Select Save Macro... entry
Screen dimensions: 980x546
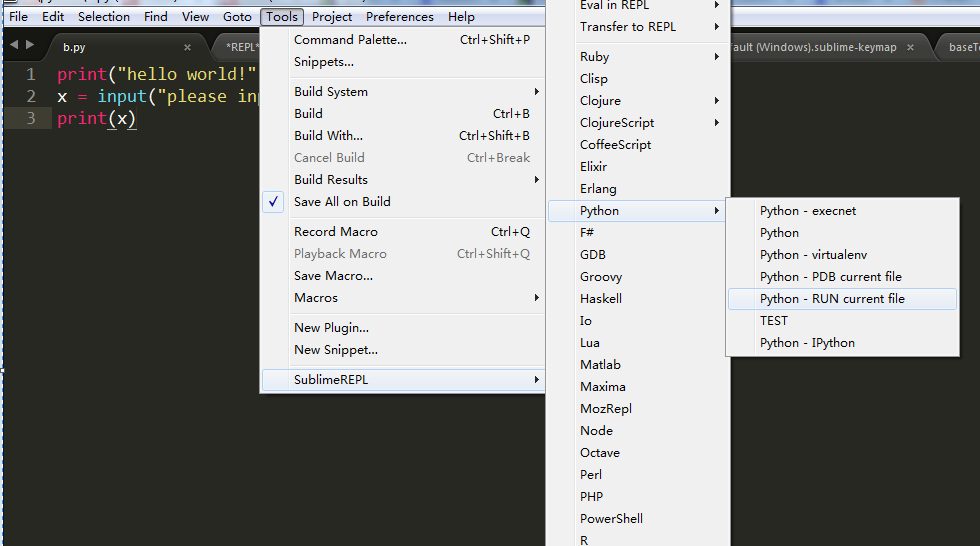coord(403,275)
